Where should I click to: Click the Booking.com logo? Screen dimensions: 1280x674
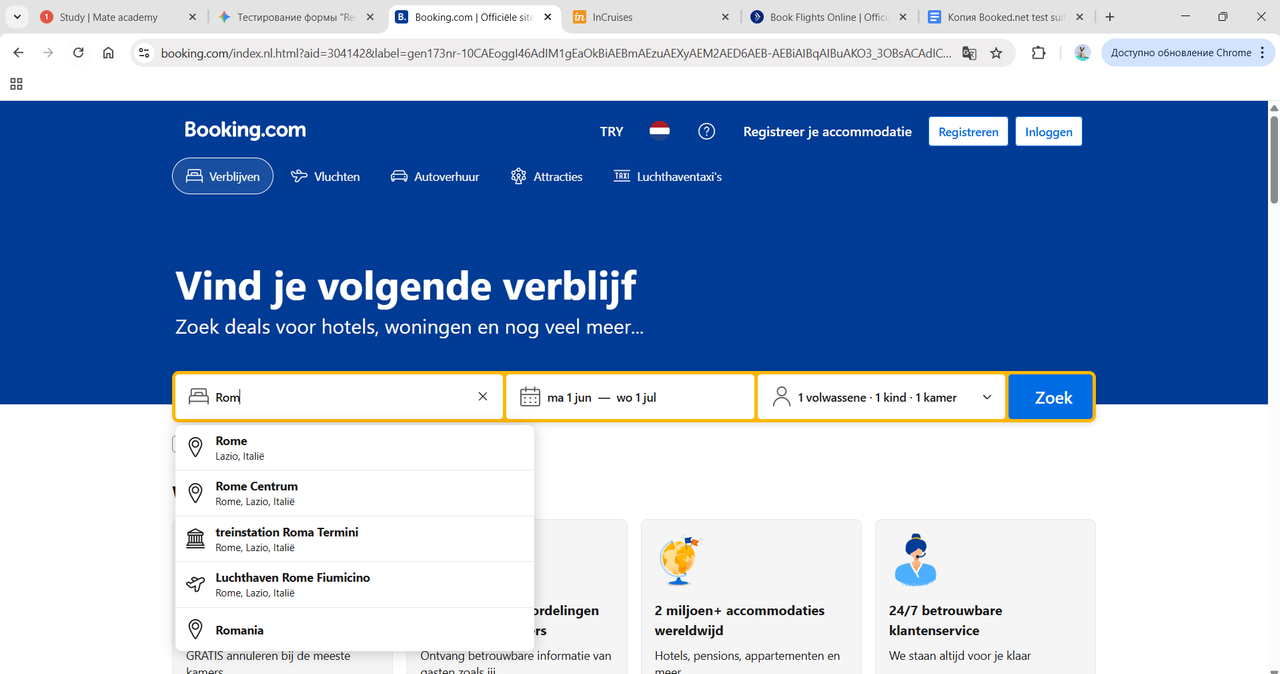(245, 130)
